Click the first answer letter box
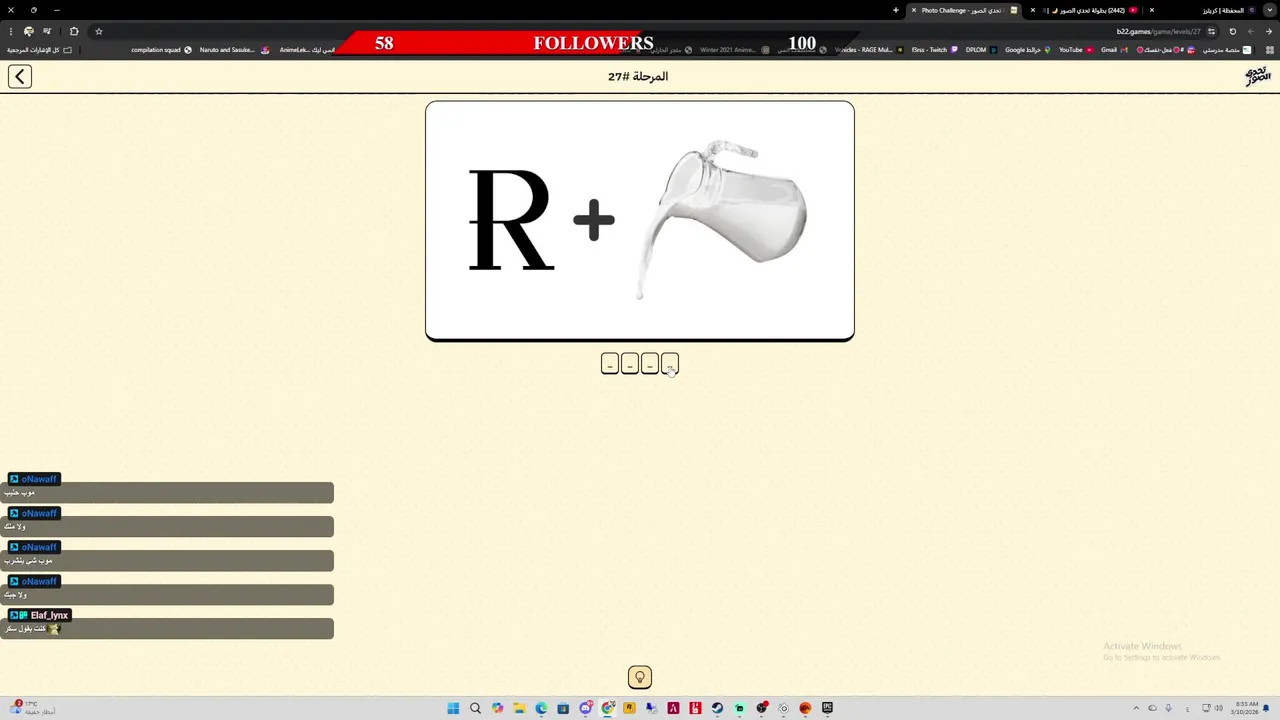 610,364
